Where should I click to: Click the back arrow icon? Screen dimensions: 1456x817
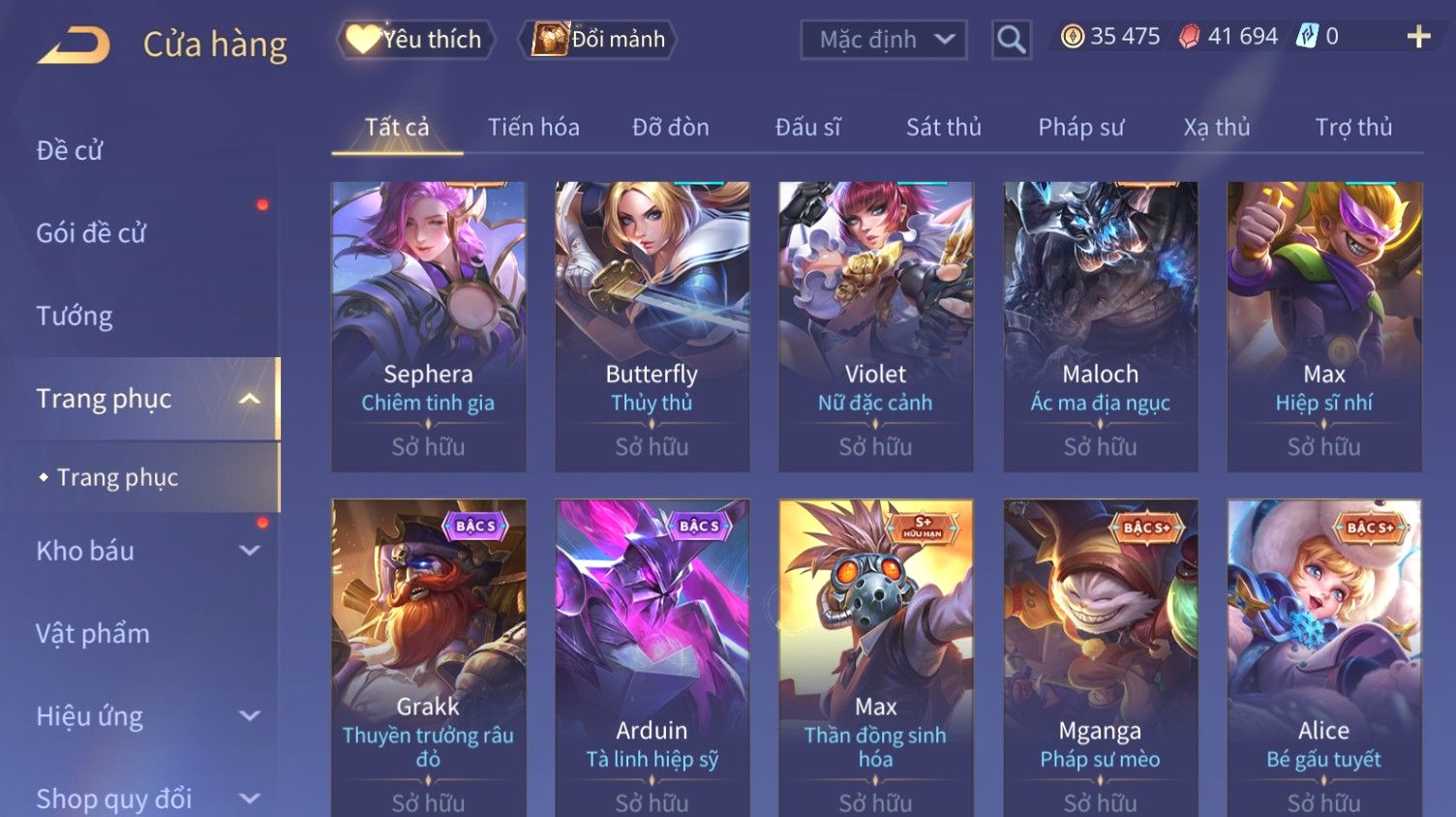click(75, 45)
